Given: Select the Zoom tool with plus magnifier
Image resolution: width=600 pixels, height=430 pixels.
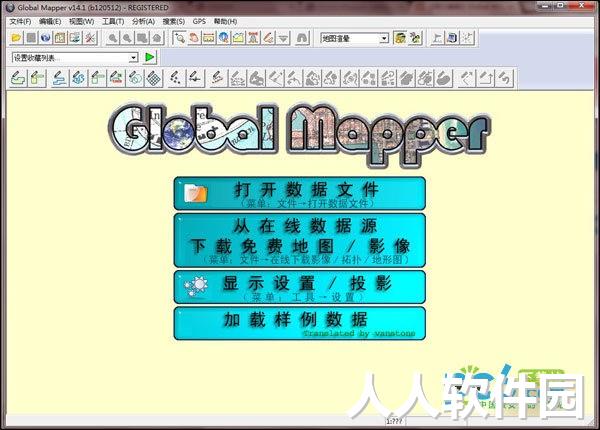Looking at the screenshot, I should (x=179, y=38).
